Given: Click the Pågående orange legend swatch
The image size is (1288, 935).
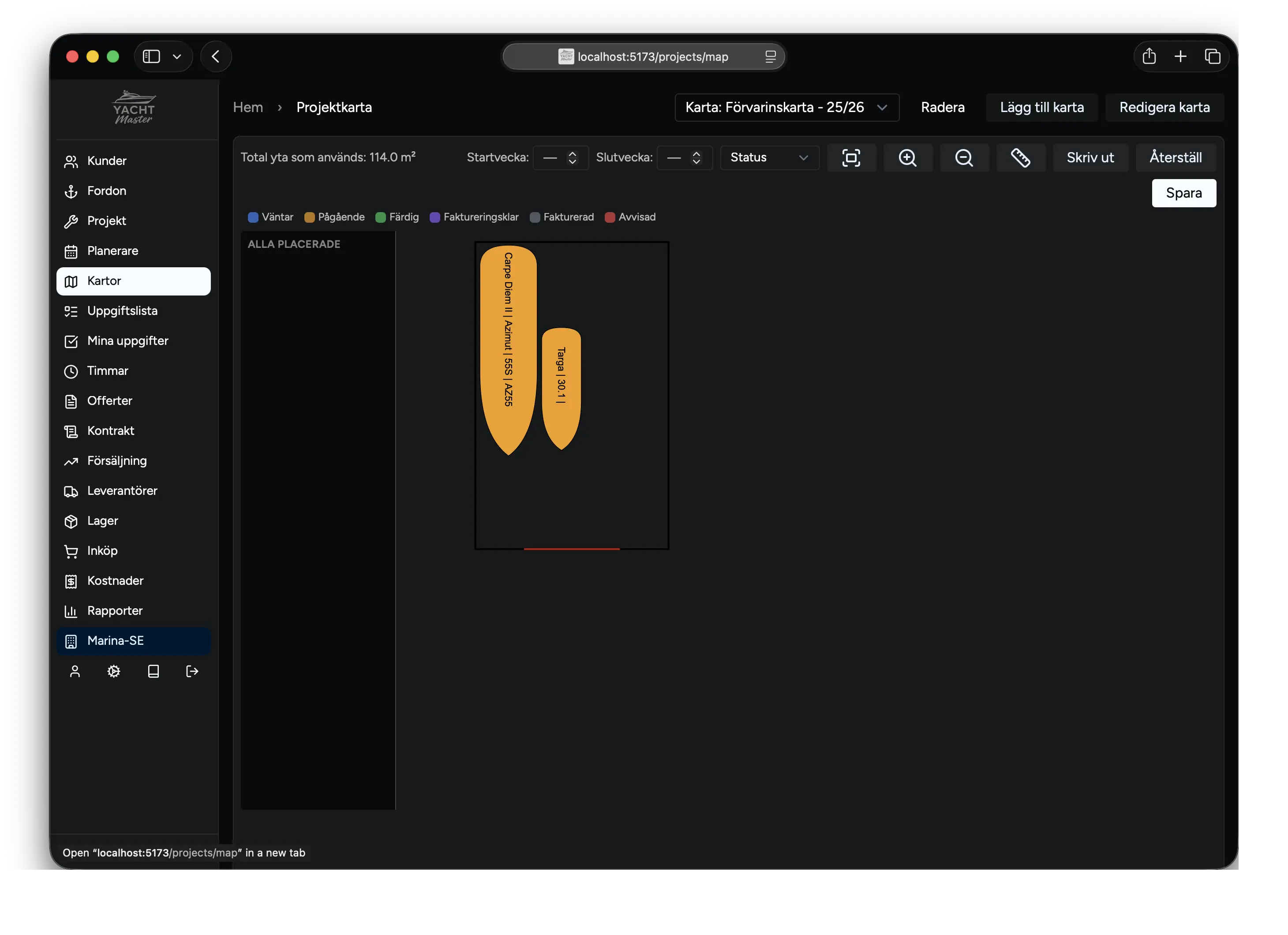Looking at the screenshot, I should tap(310, 218).
